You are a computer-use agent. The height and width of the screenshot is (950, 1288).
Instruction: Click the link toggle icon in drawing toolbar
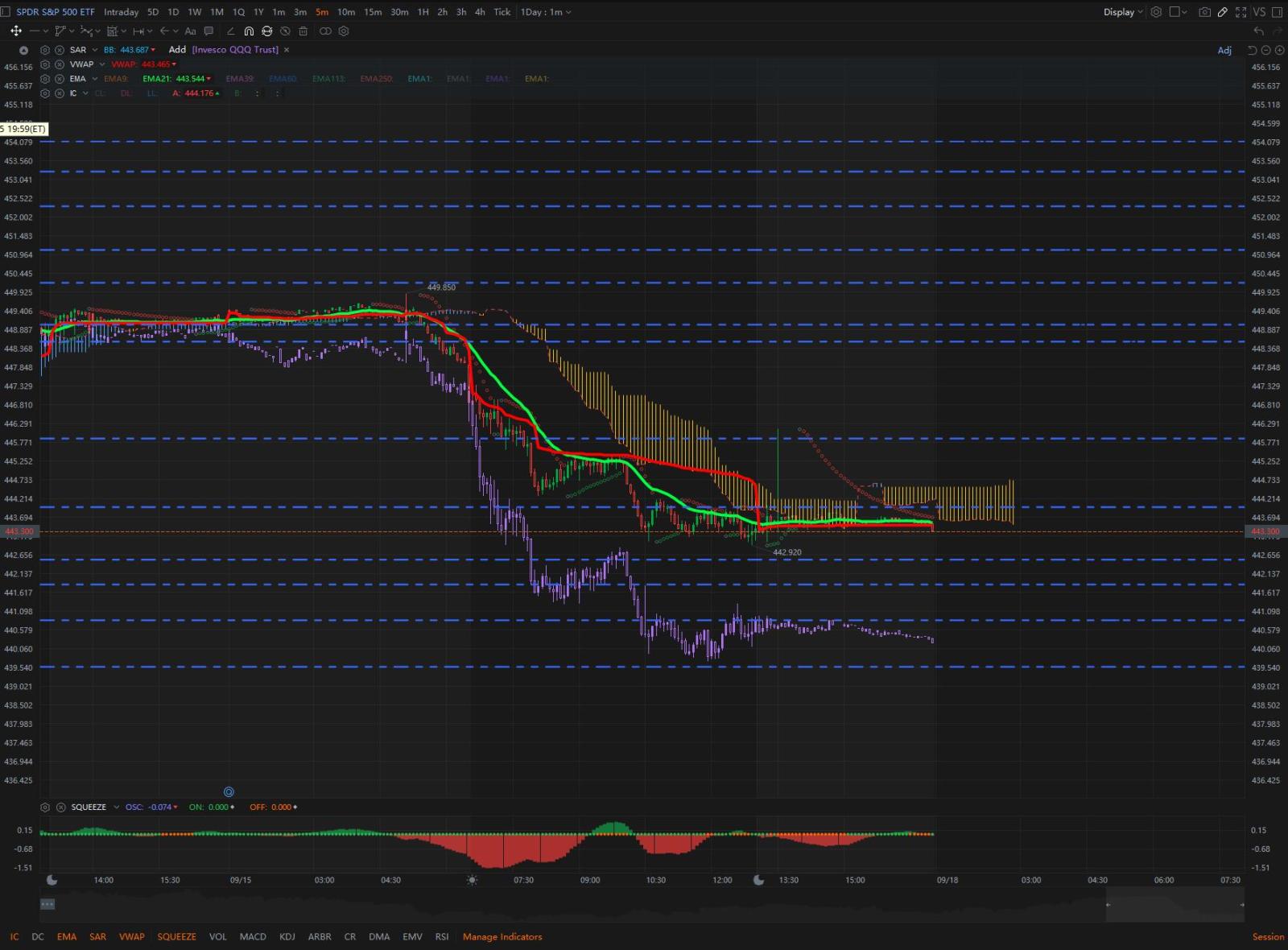pos(325,31)
